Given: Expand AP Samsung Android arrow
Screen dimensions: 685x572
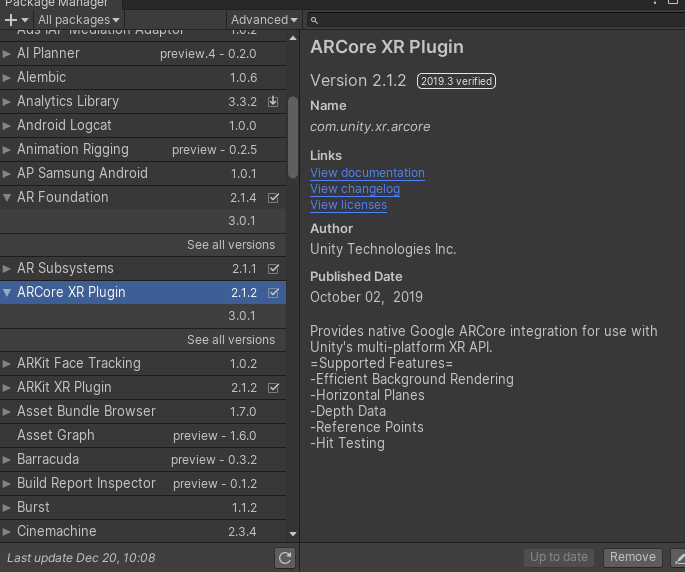Looking at the screenshot, I should pos(7,174).
